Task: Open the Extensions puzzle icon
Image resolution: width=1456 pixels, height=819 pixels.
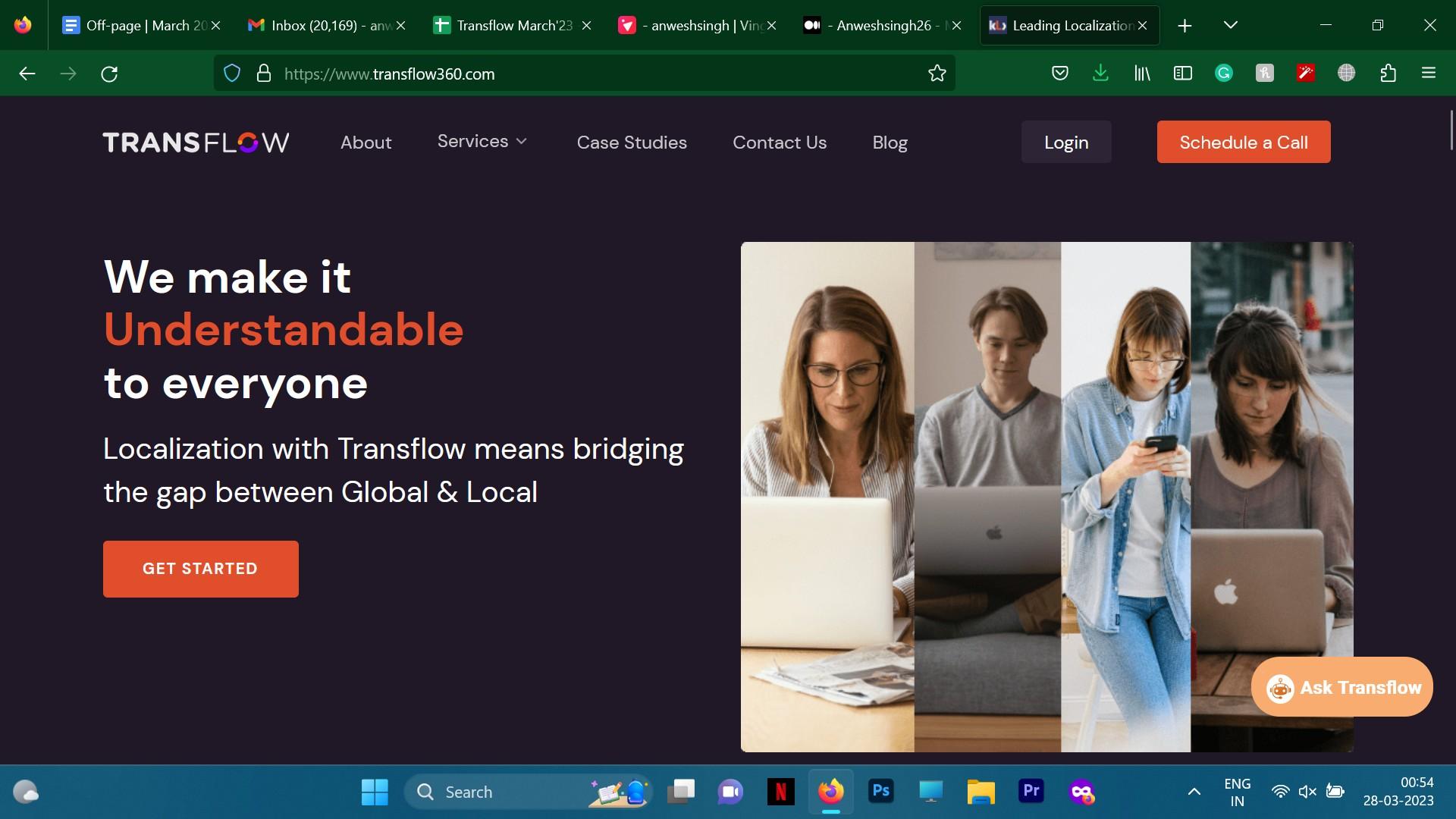Action: coord(1389,74)
